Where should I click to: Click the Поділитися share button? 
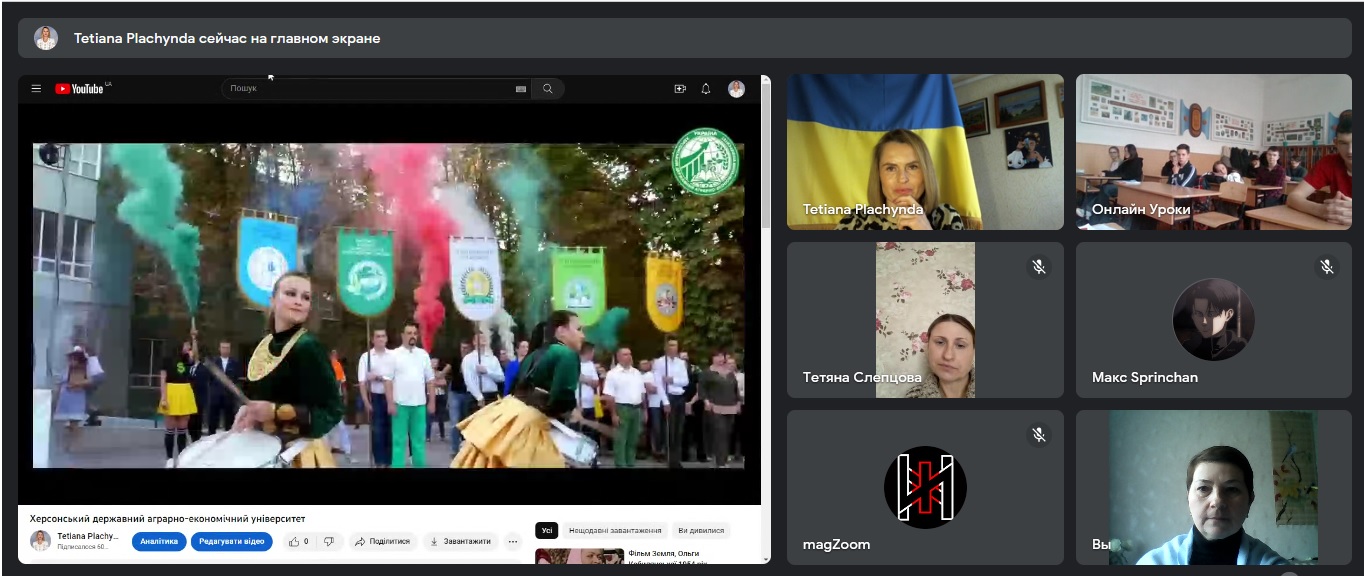[x=383, y=541]
